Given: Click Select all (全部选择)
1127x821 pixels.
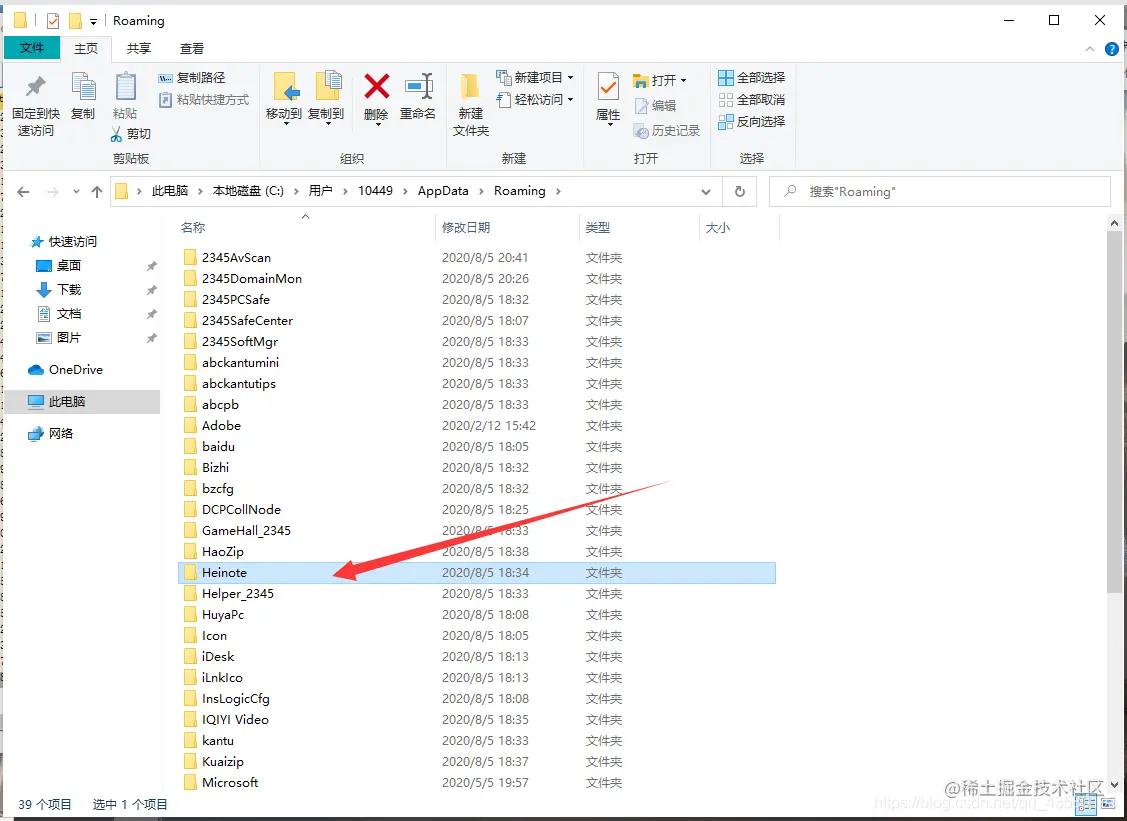Looking at the screenshot, I should [x=752, y=78].
